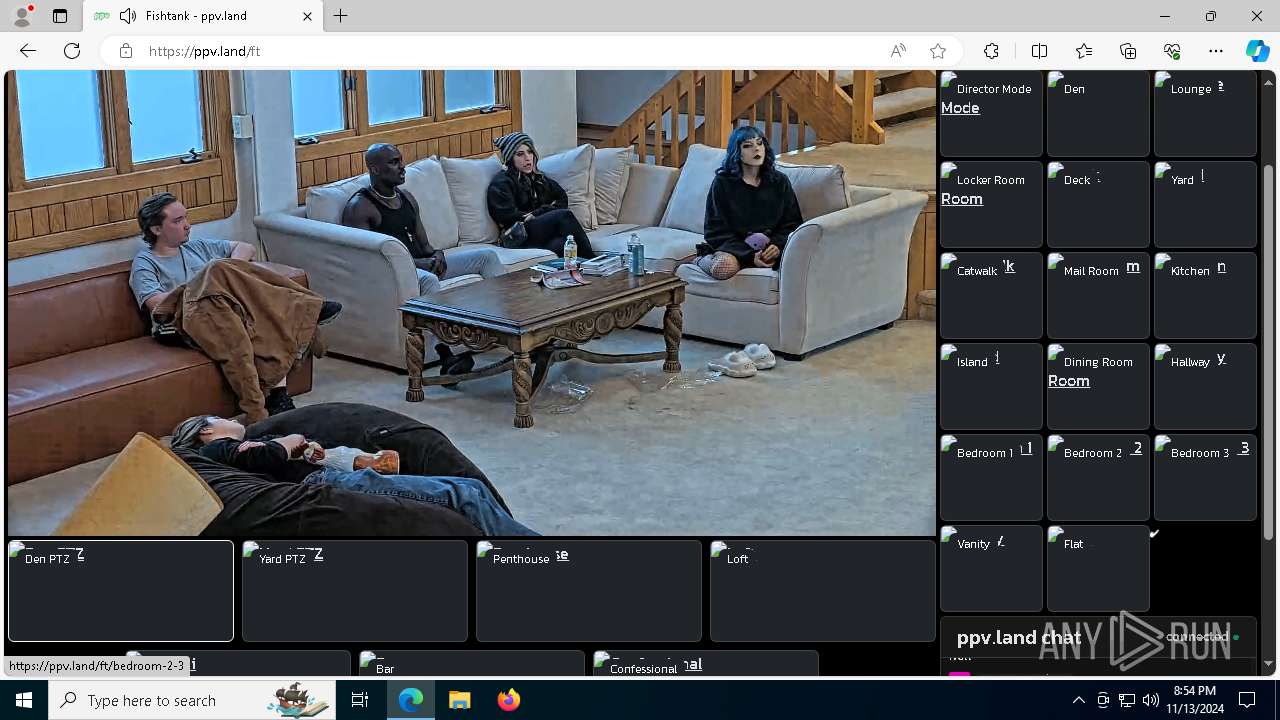Open the Favorites list
The image size is (1280, 720).
point(1084,51)
